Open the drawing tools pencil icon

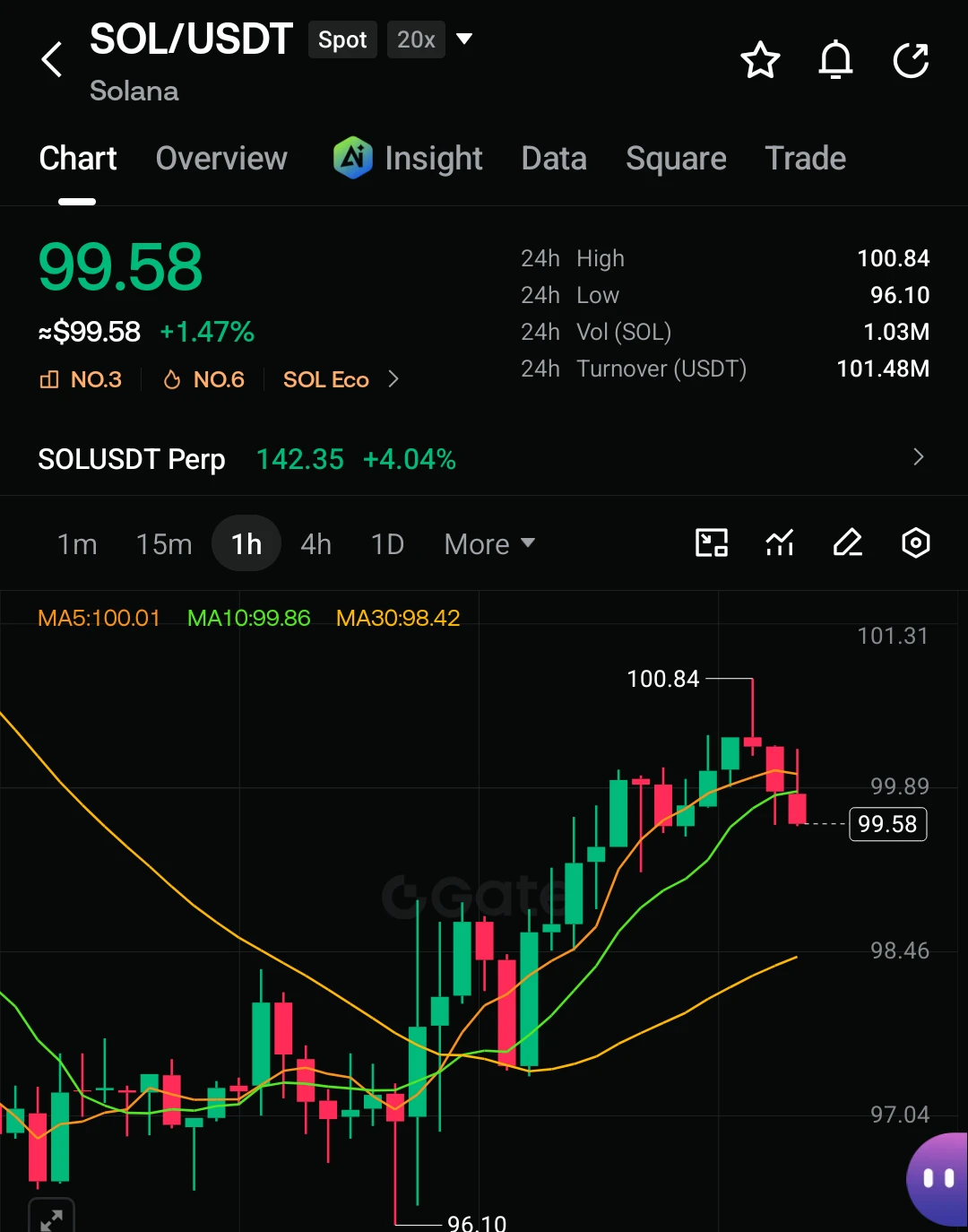847,542
